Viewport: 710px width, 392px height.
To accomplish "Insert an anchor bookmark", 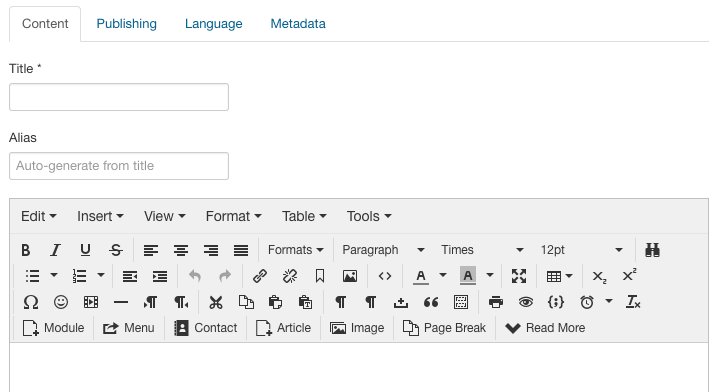I will [320, 276].
